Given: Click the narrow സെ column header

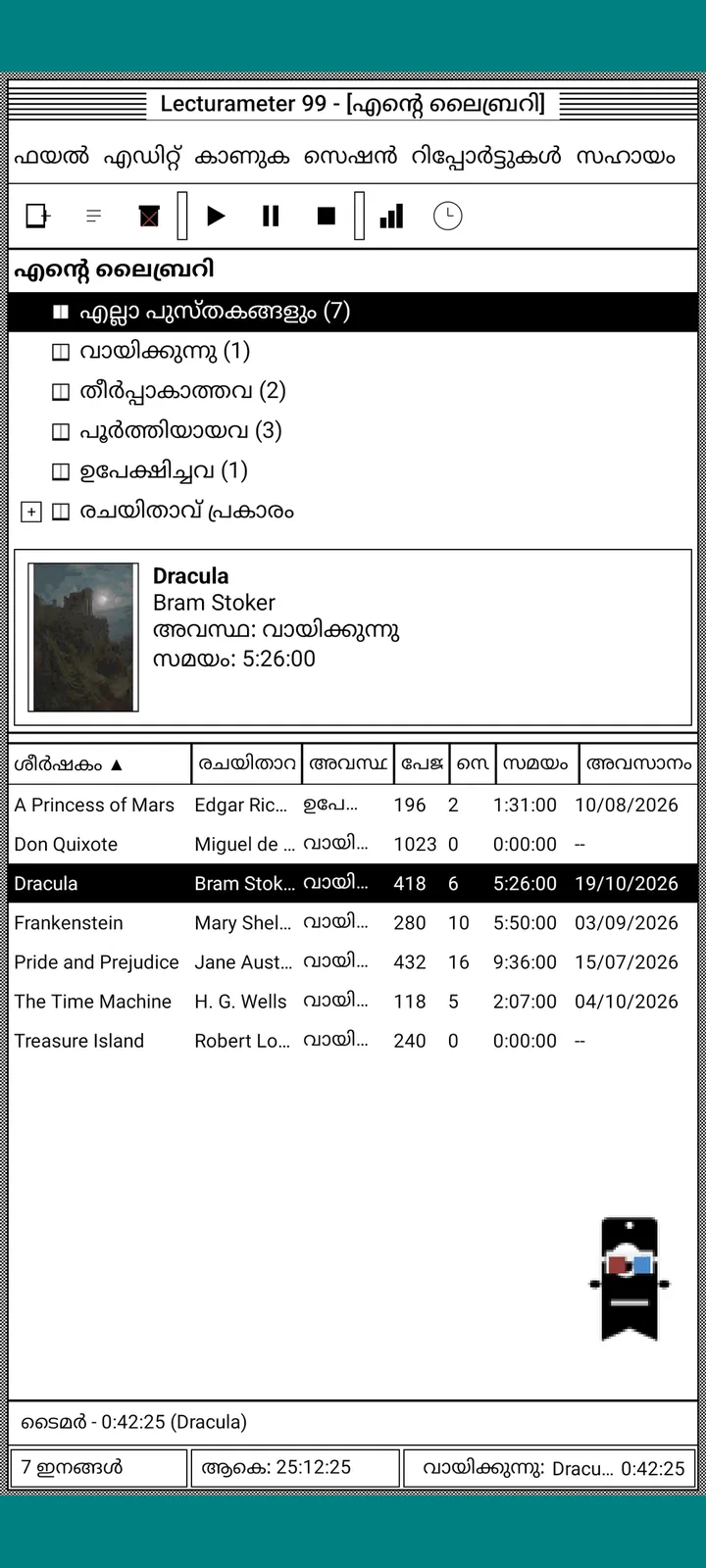Looking at the screenshot, I should pos(473,764).
